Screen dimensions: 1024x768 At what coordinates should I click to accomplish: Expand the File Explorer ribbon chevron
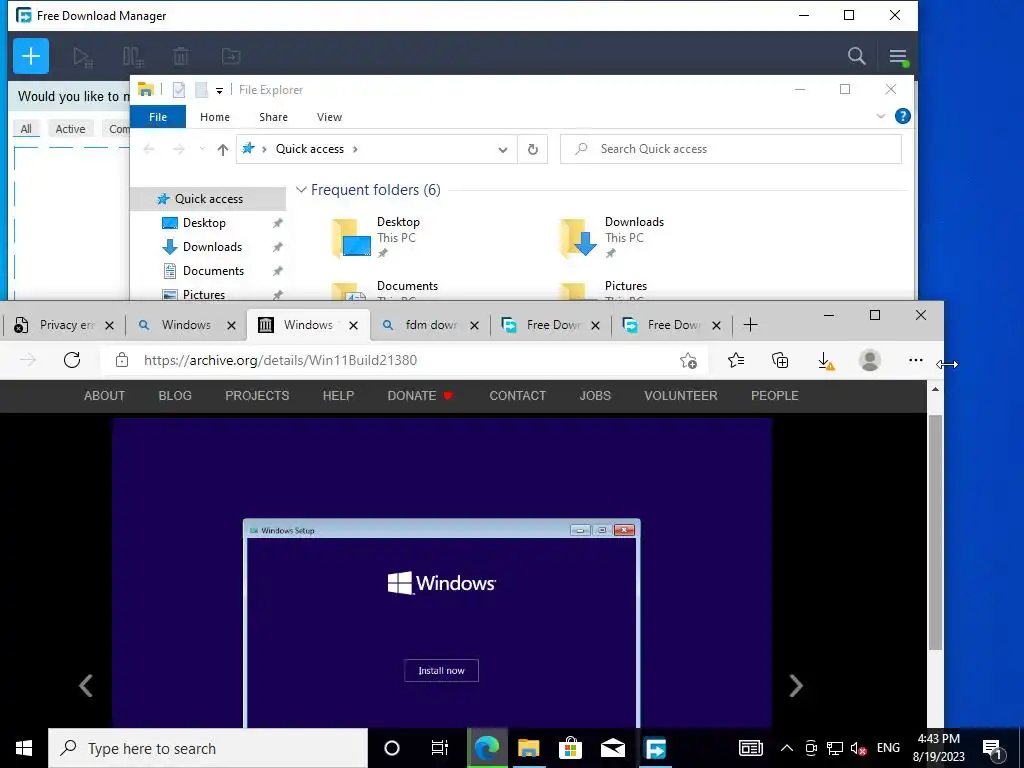[880, 116]
